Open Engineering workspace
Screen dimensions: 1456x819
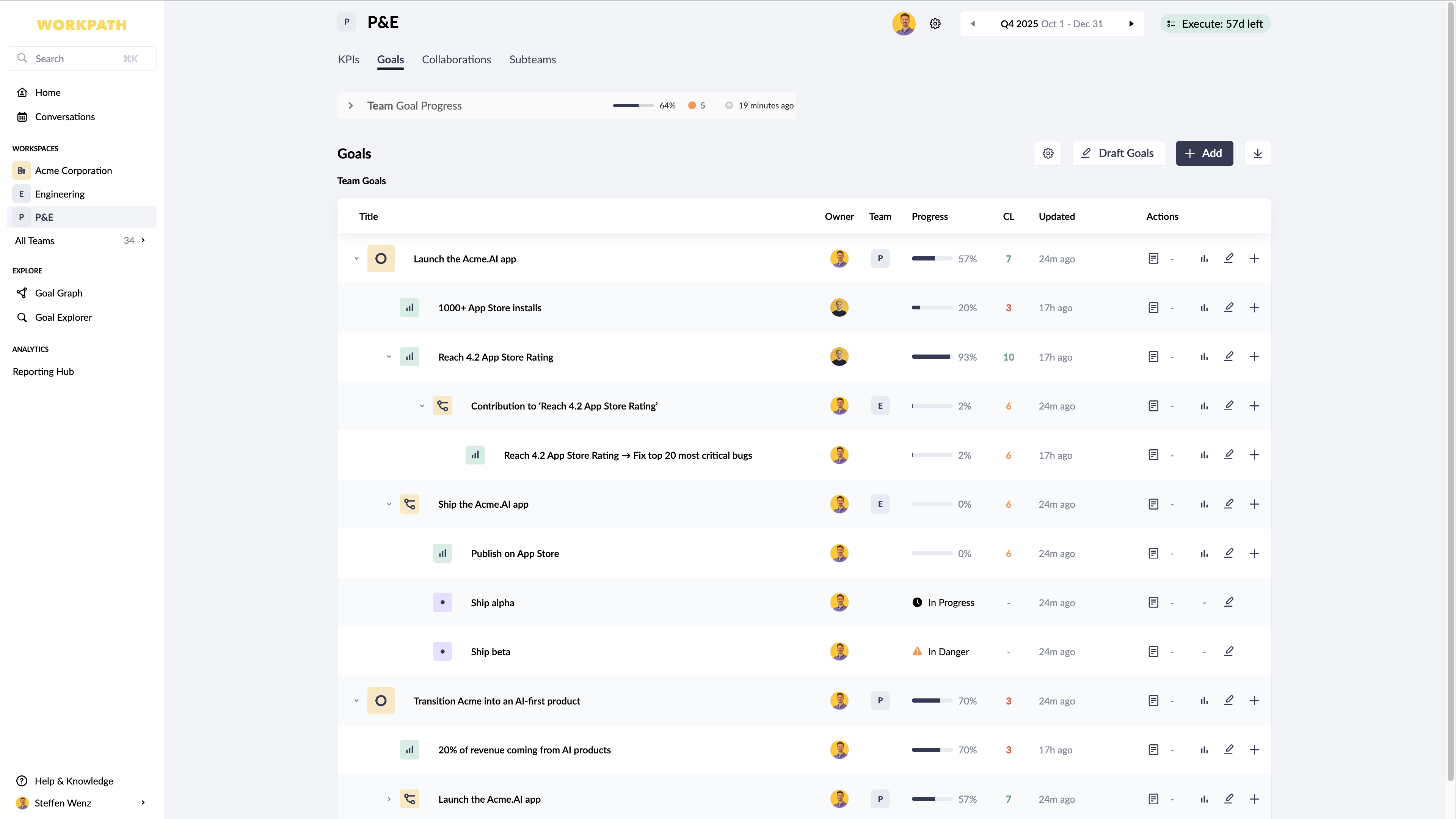[x=82, y=194]
